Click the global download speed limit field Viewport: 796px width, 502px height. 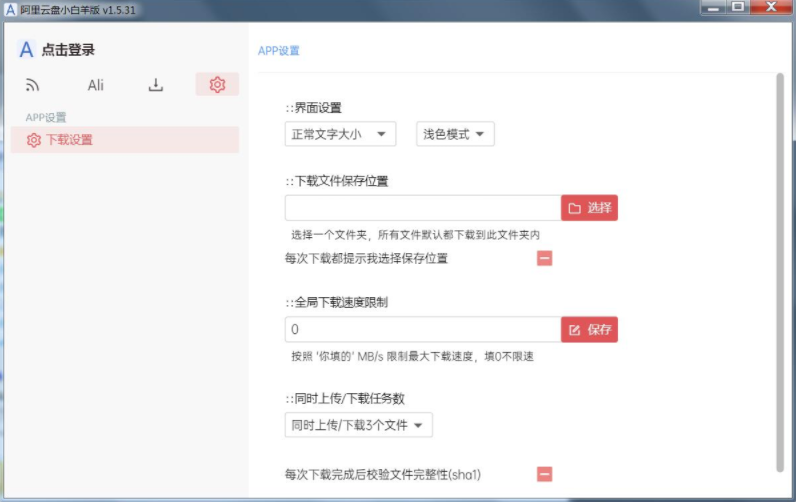(422, 329)
